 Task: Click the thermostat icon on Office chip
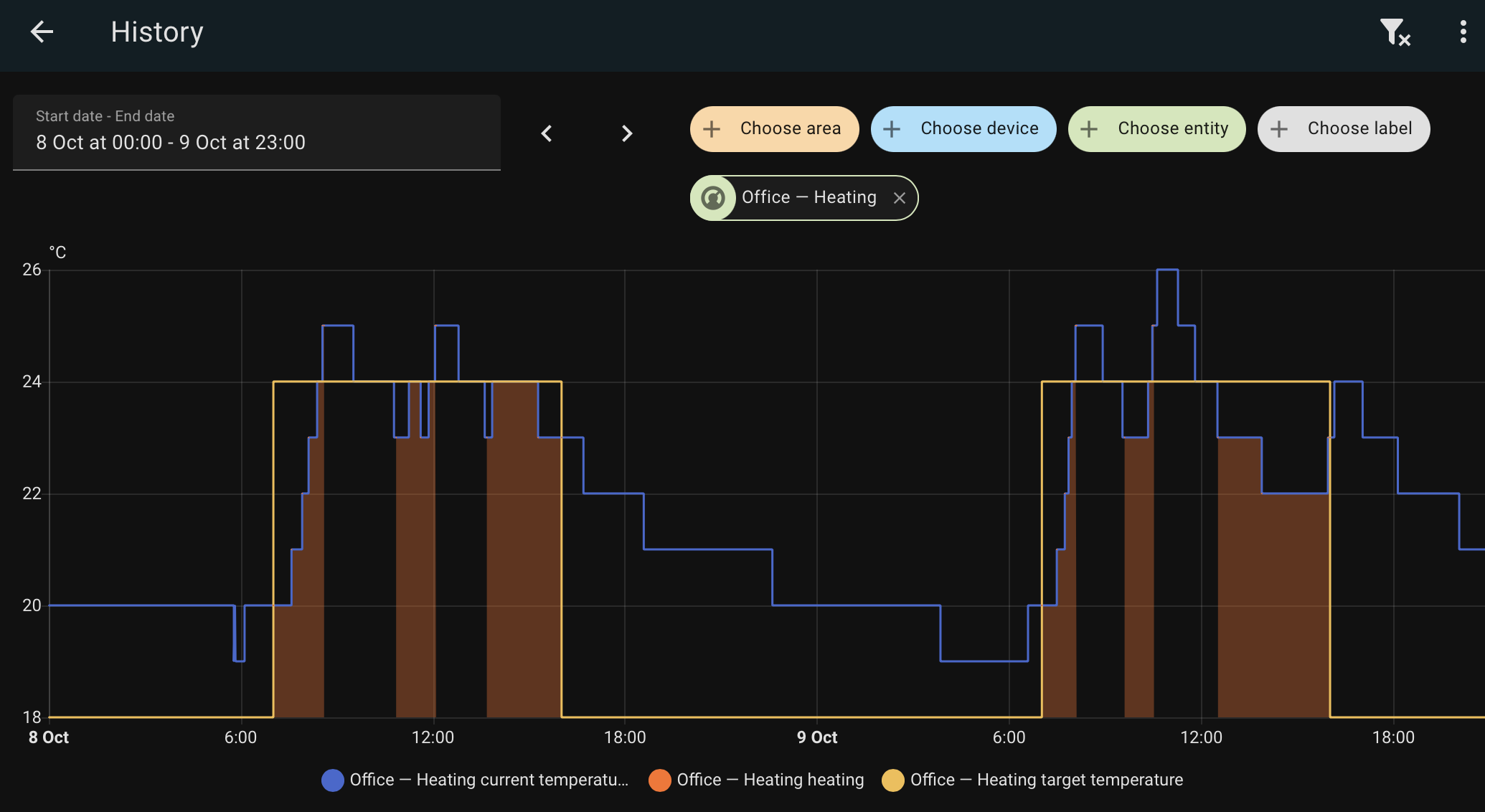712,198
